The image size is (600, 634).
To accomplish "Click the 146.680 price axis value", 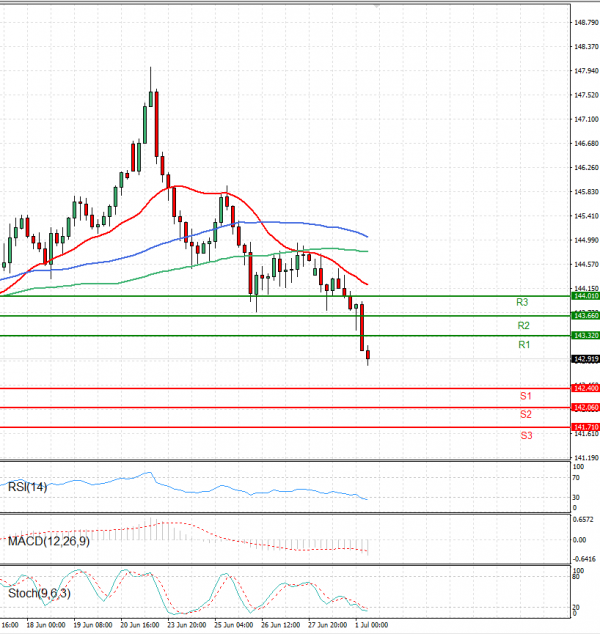I will (x=586, y=144).
